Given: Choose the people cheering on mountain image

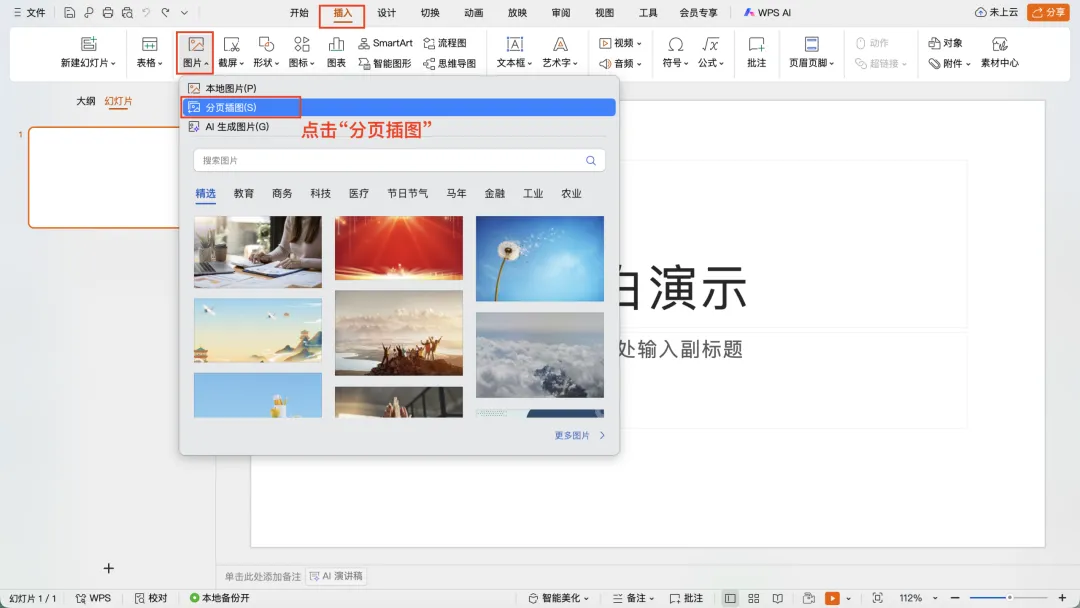Looking at the screenshot, I should point(399,333).
